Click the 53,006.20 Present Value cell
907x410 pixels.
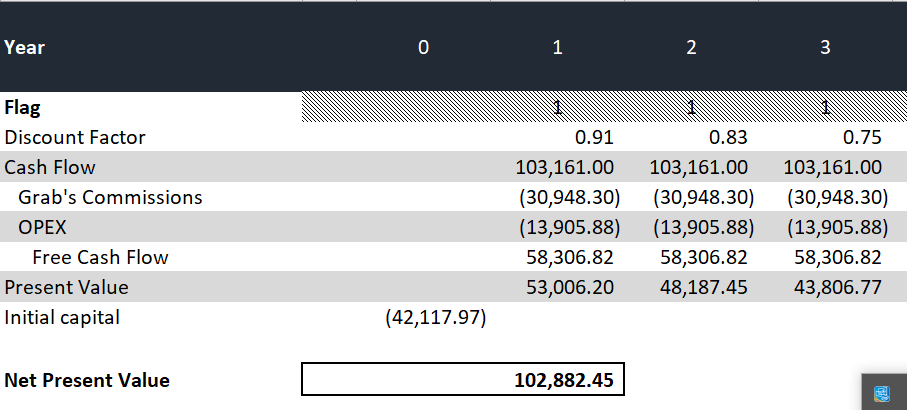(570, 287)
